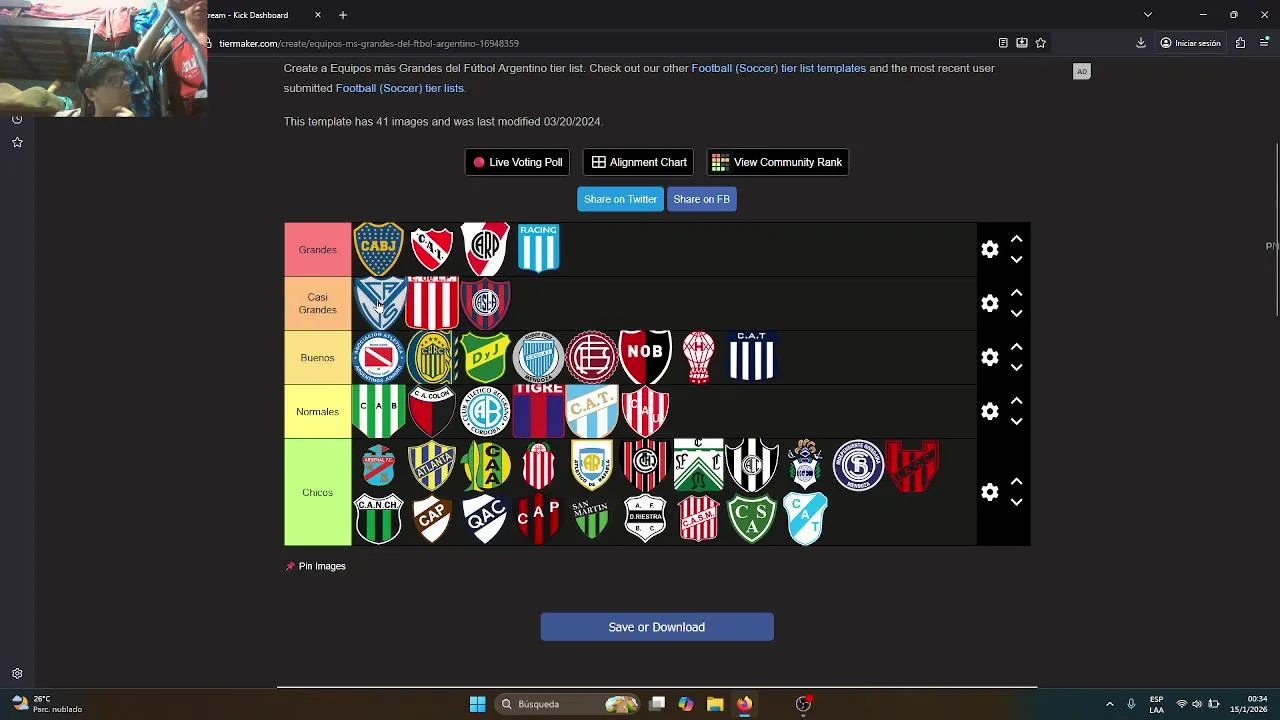
Task: Move Casi Grandes row down
Action: click(x=1016, y=314)
